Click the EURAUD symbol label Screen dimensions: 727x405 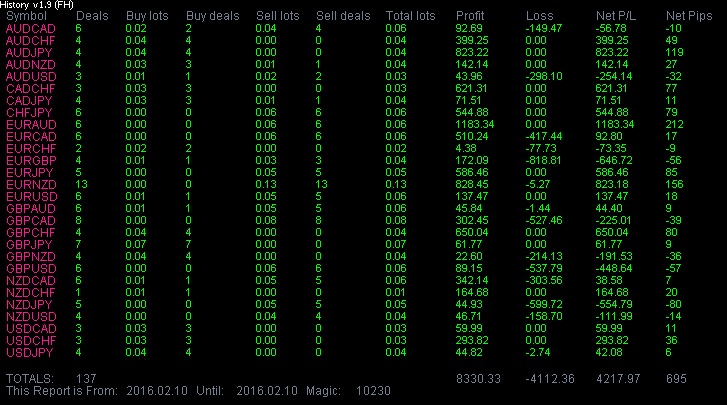point(31,125)
